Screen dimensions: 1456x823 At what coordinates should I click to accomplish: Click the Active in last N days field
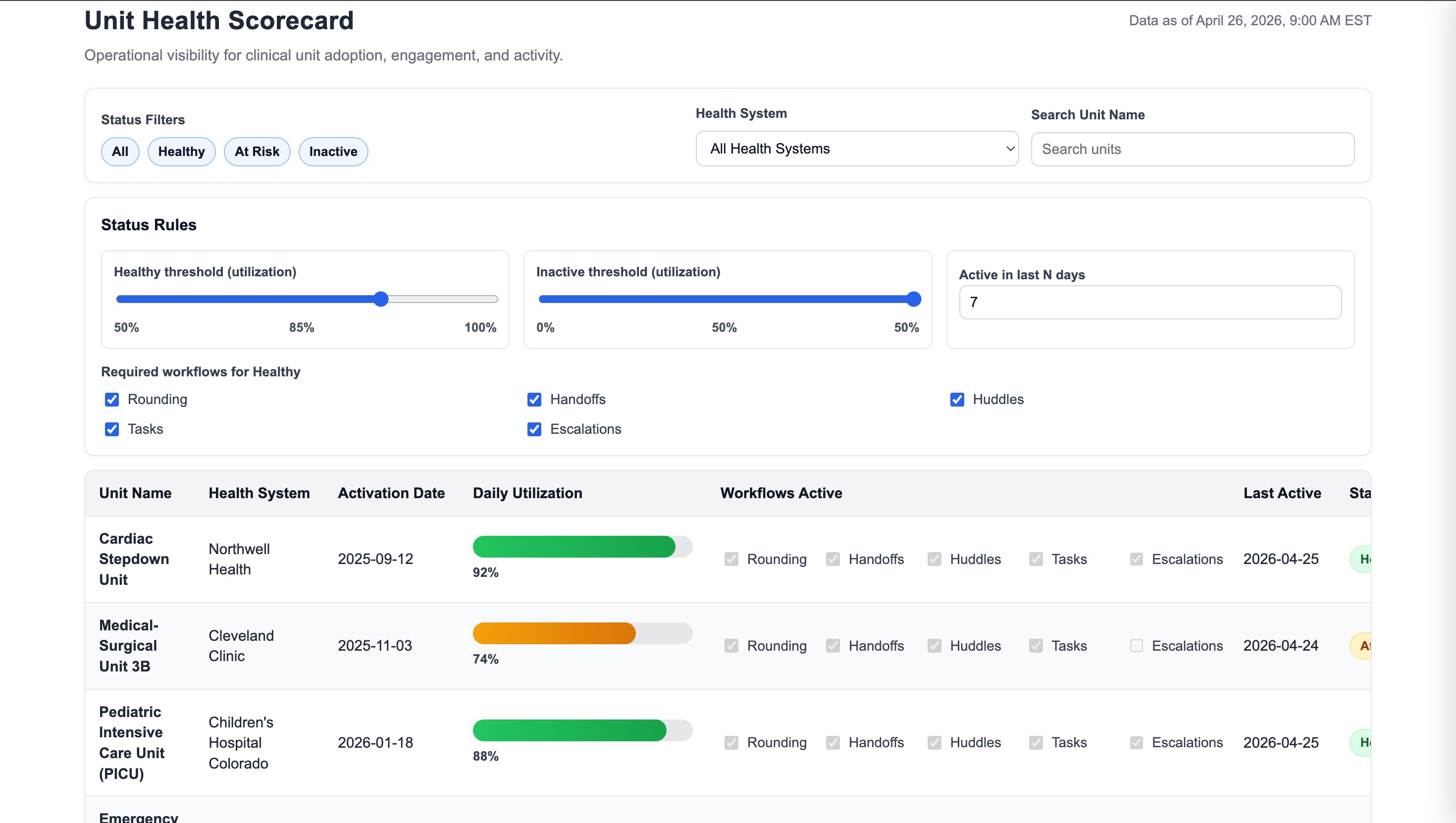[1150, 303]
